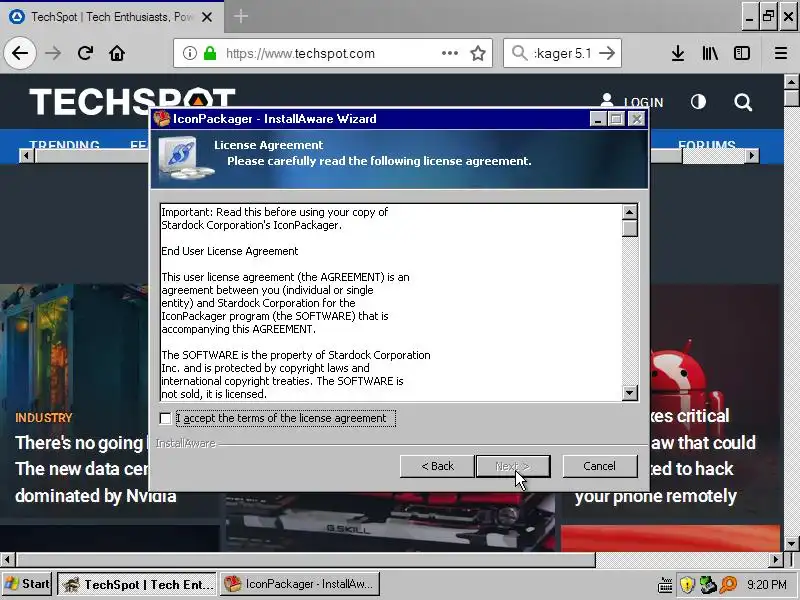This screenshot has height=600, width=800.
Task: Click the security shield tray icon
Action: click(x=687, y=585)
